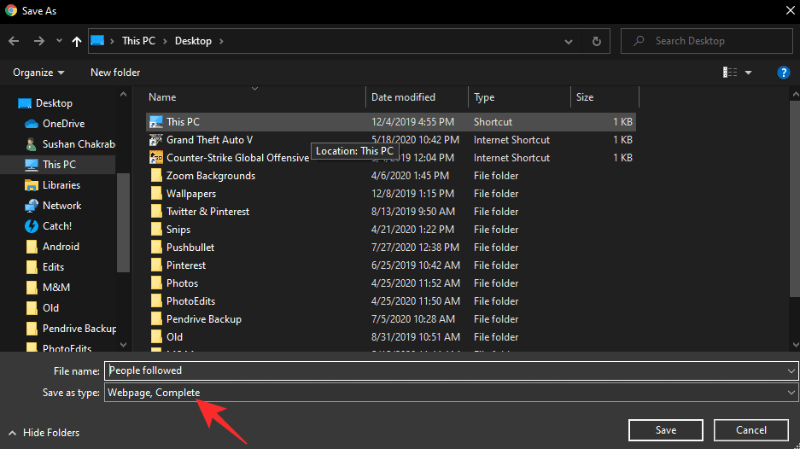Click the Back navigation arrow
800x449 pixels.
click(14, 41)
